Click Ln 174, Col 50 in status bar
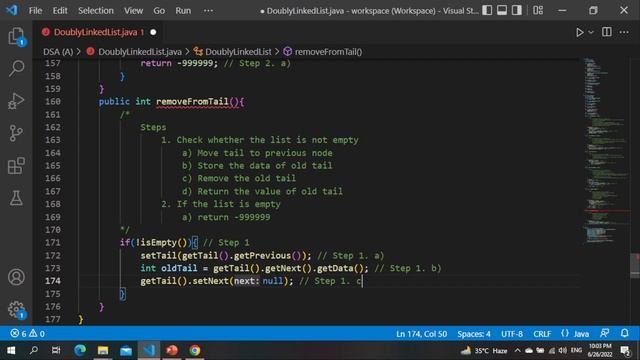This screenshot has width=640, height=360. (421, 334)
